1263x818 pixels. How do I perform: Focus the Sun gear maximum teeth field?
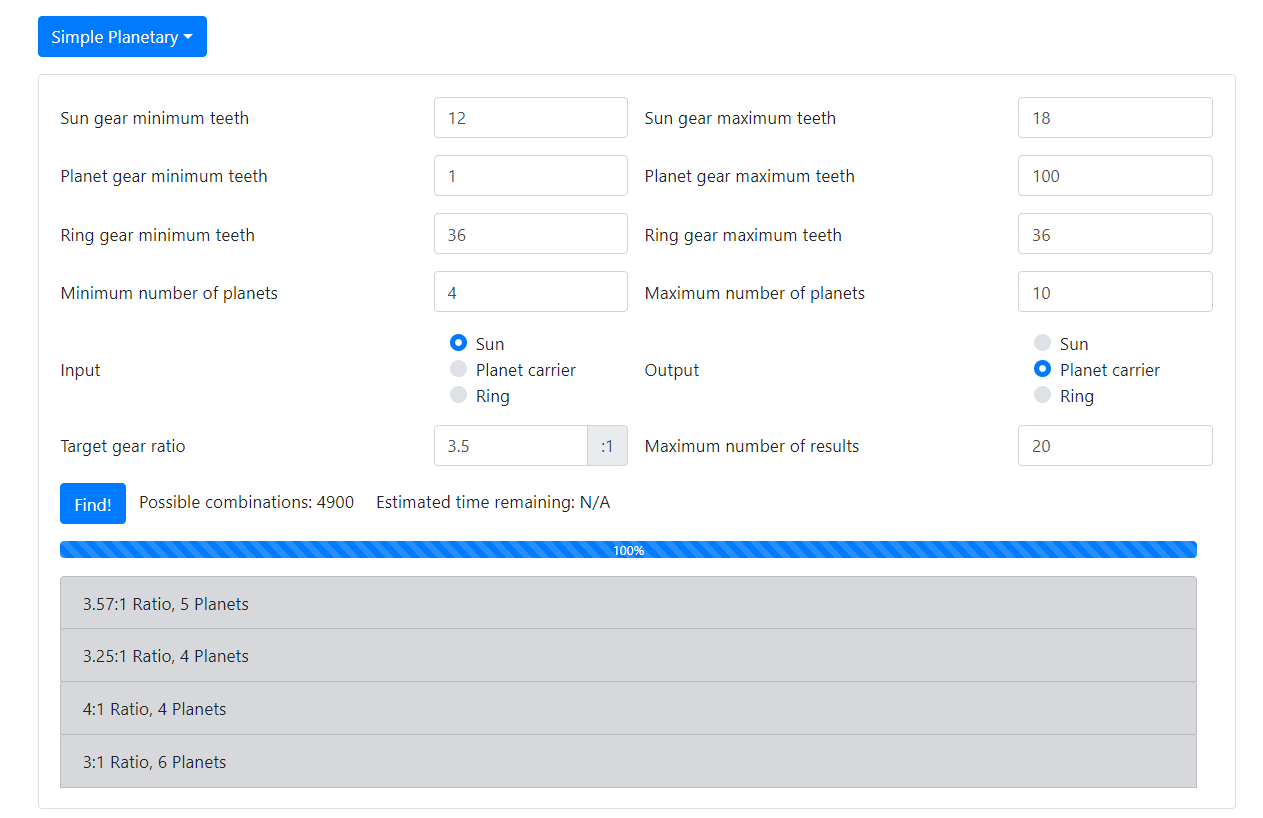[1114, 118]
